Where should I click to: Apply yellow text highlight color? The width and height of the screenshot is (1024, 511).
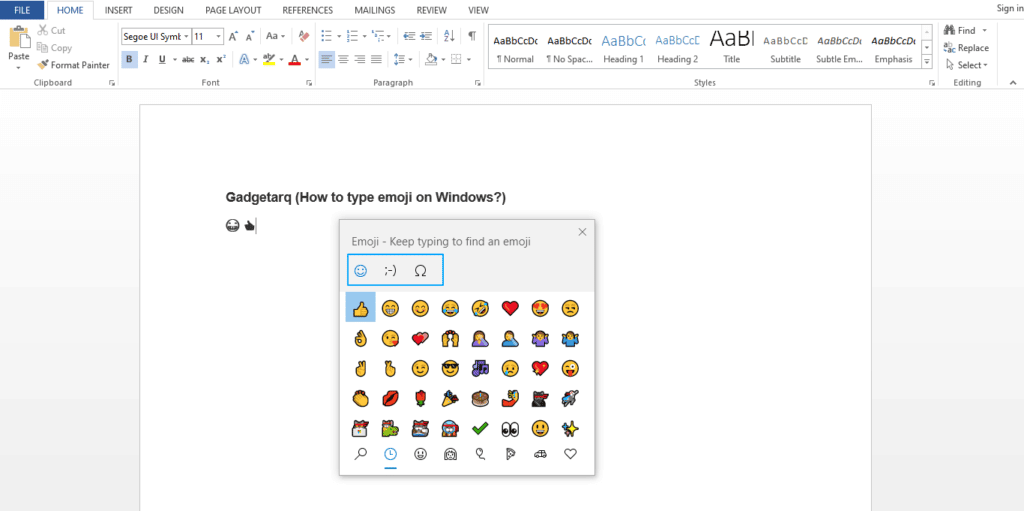[268, 59]
